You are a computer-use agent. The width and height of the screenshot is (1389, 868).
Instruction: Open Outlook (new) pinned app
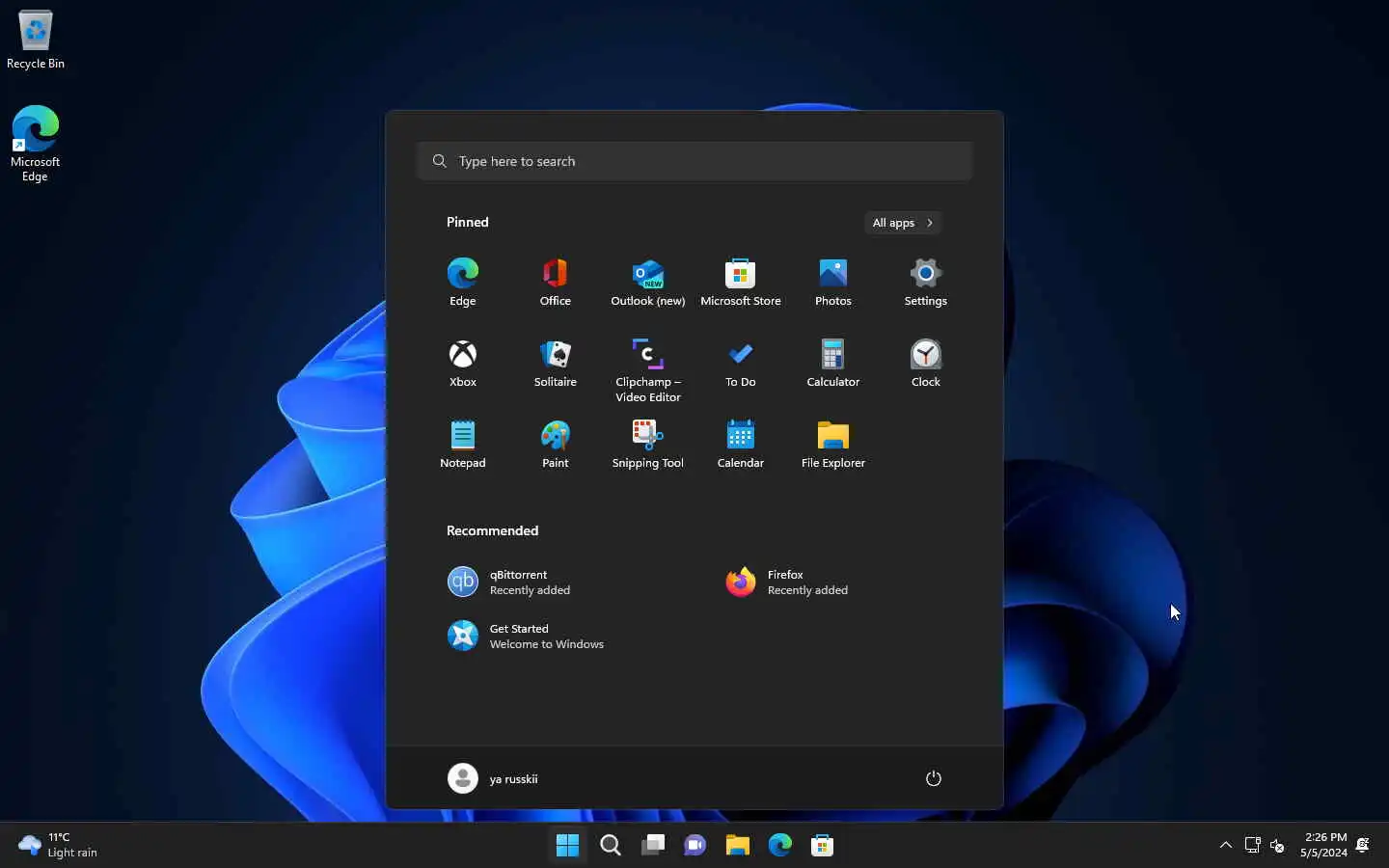[648, 283]
